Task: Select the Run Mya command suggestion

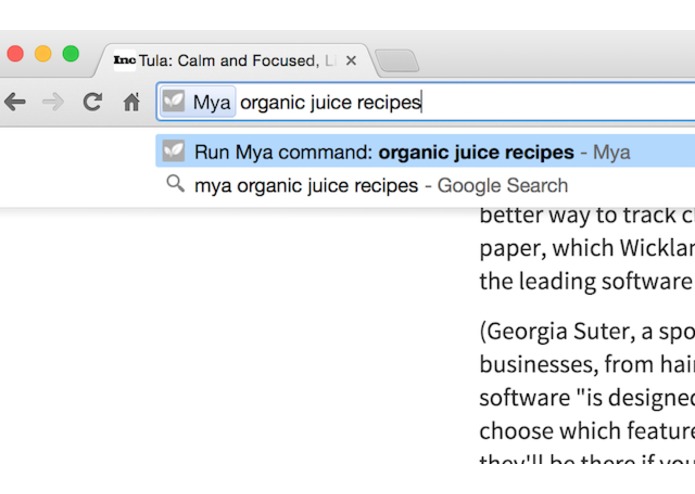Action: coord(426,152)
